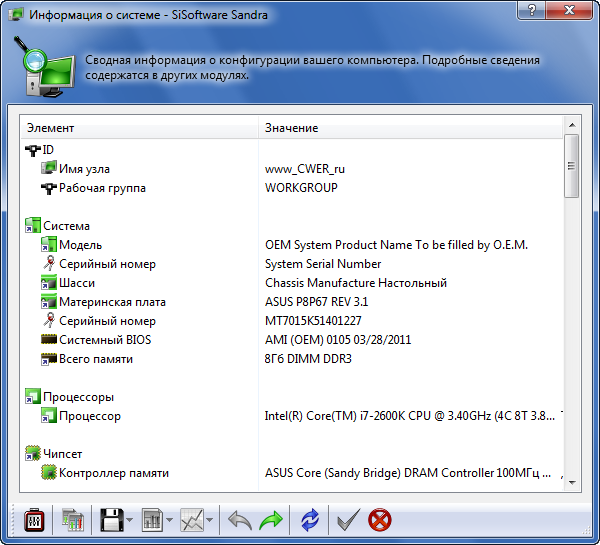Select the 'Контроллер памяти' row
Image resolution: width=600 pixels, height=545 pixels.
click(113, 473)
